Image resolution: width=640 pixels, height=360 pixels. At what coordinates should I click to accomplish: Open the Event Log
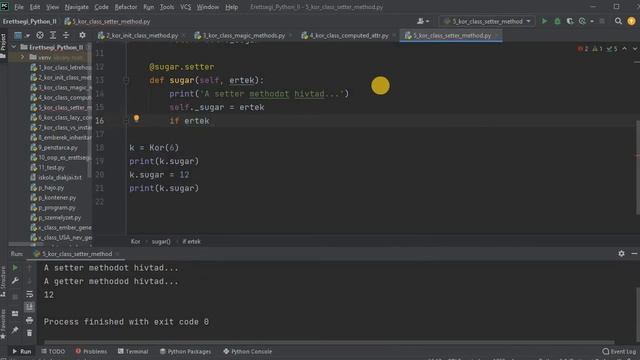(619, 351)
